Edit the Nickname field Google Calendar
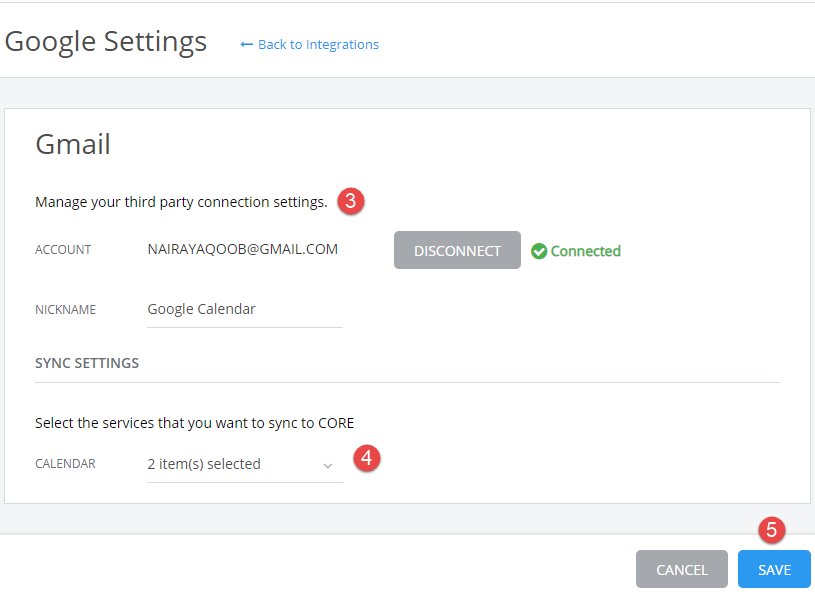Screen dimensions: 815x603 (x=245, y=310)
